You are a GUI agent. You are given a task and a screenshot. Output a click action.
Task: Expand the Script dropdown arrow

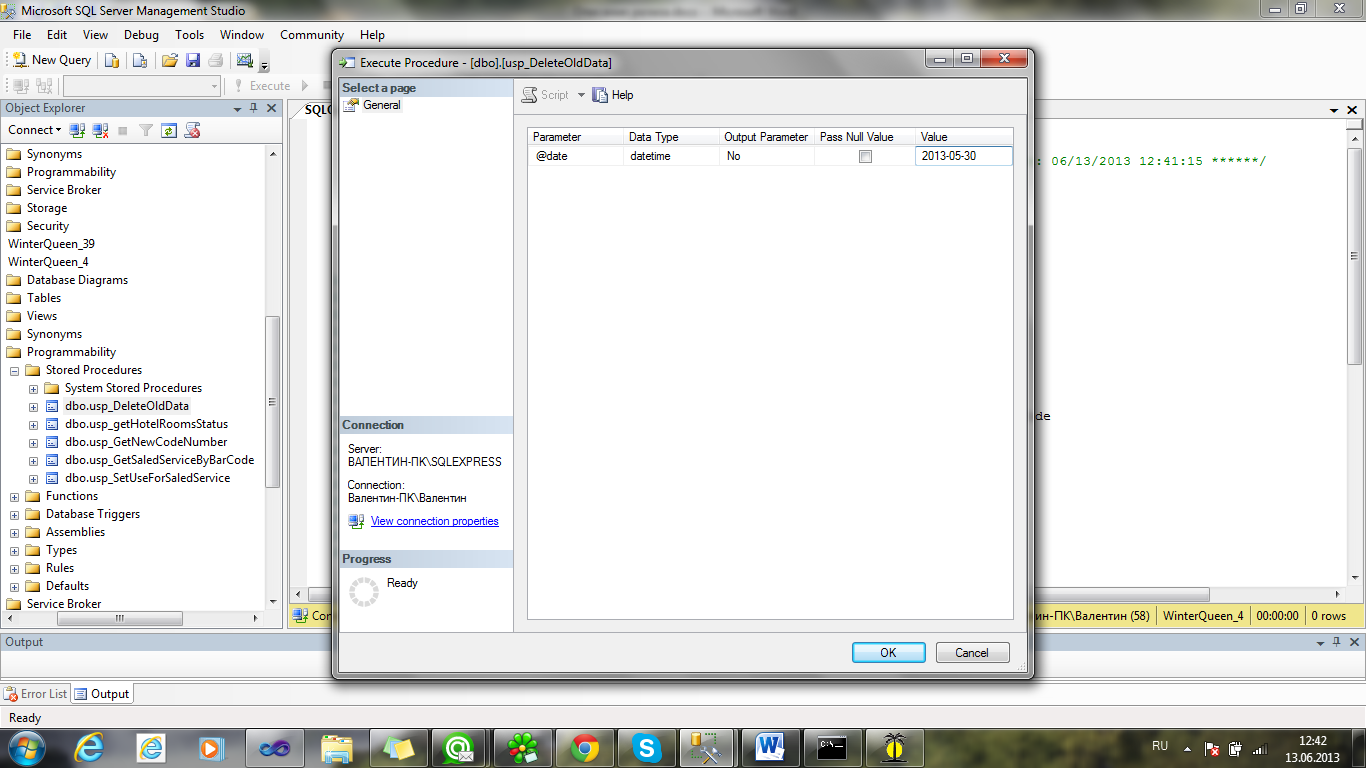point(581,95)
